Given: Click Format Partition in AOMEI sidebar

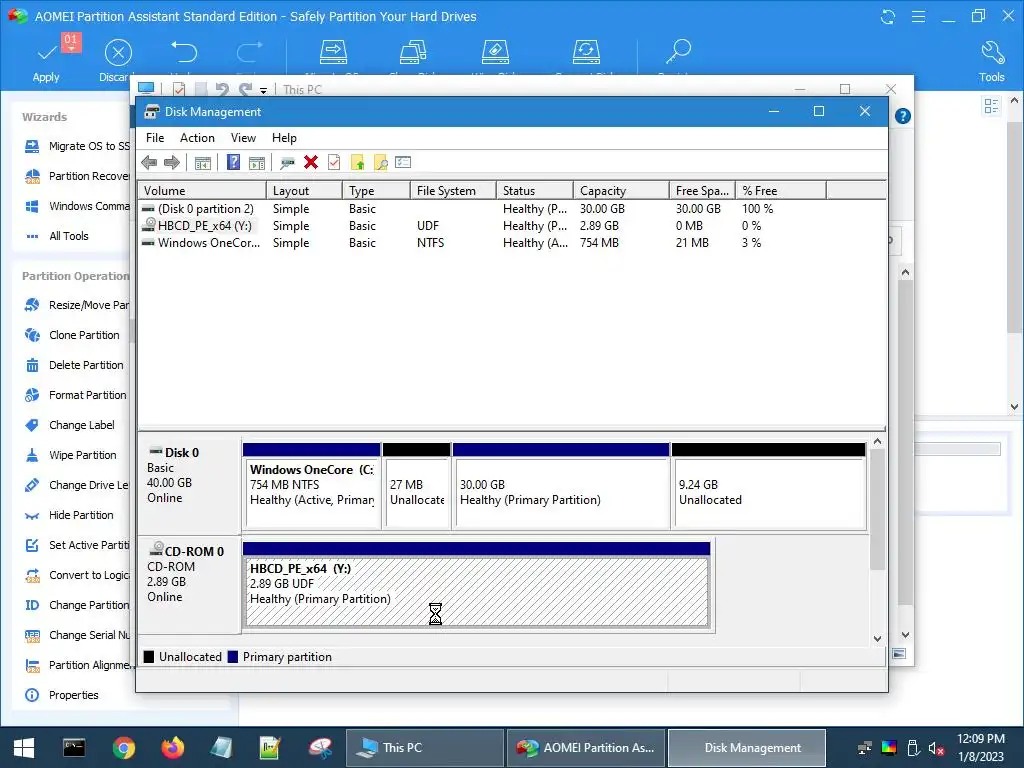Looking at the screenshot, I should pyautogui.click(x=76, y=395).
